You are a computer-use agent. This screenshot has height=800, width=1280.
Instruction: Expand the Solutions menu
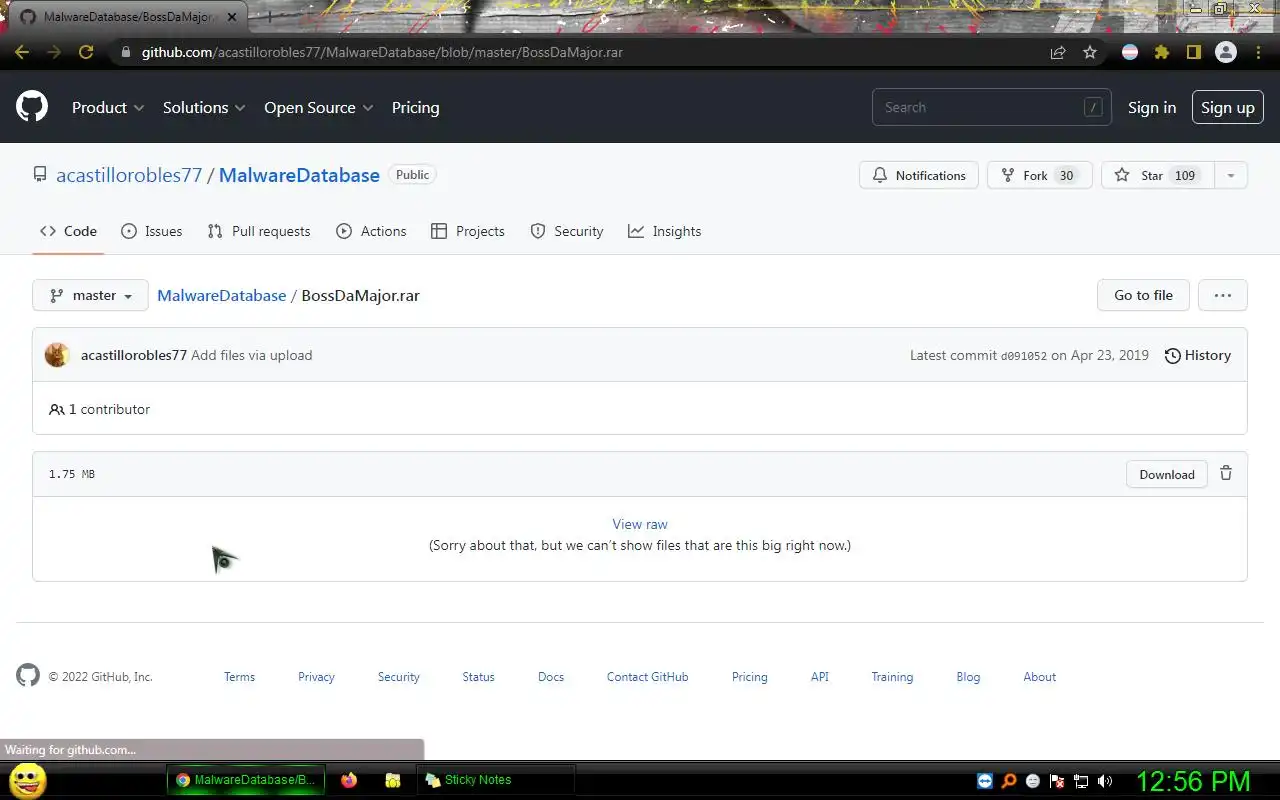coord(204,107)
